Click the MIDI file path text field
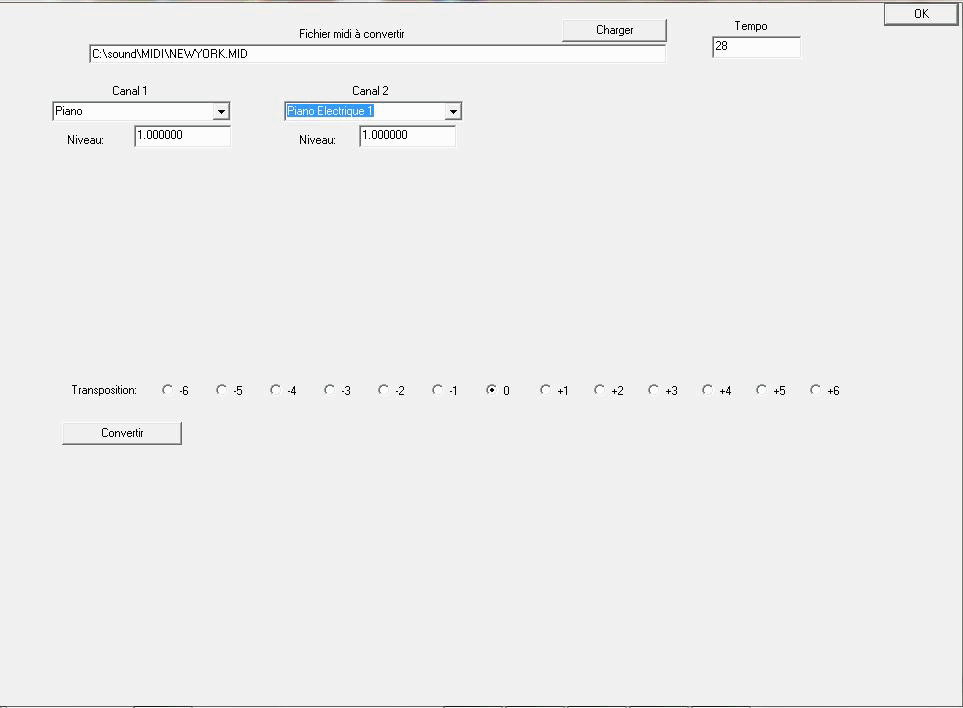Image resolution: width=963 pixels, height=708 pixels. pyautogui.click(x=377, y=54)
